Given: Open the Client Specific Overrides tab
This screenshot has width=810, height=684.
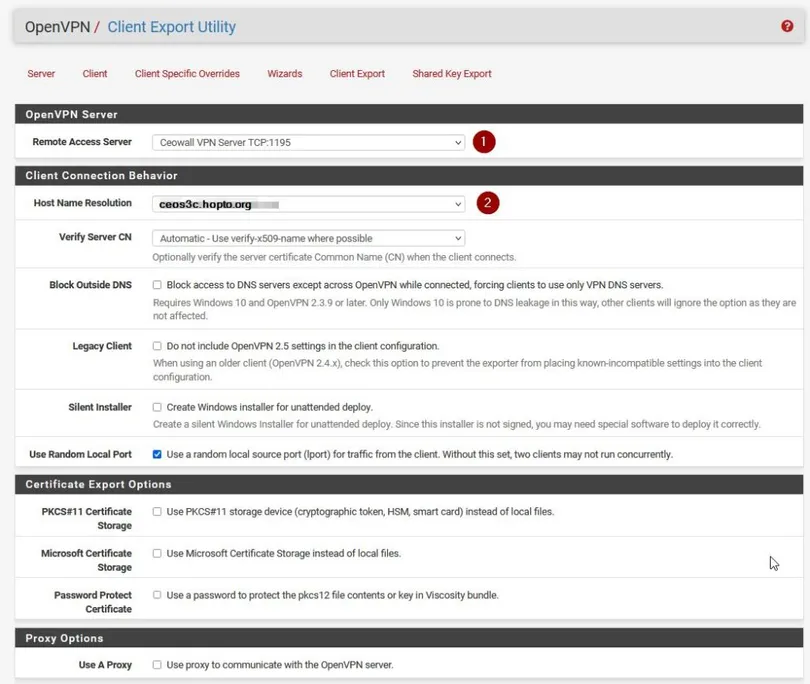Looking at the screenshot, I should 187,74.
